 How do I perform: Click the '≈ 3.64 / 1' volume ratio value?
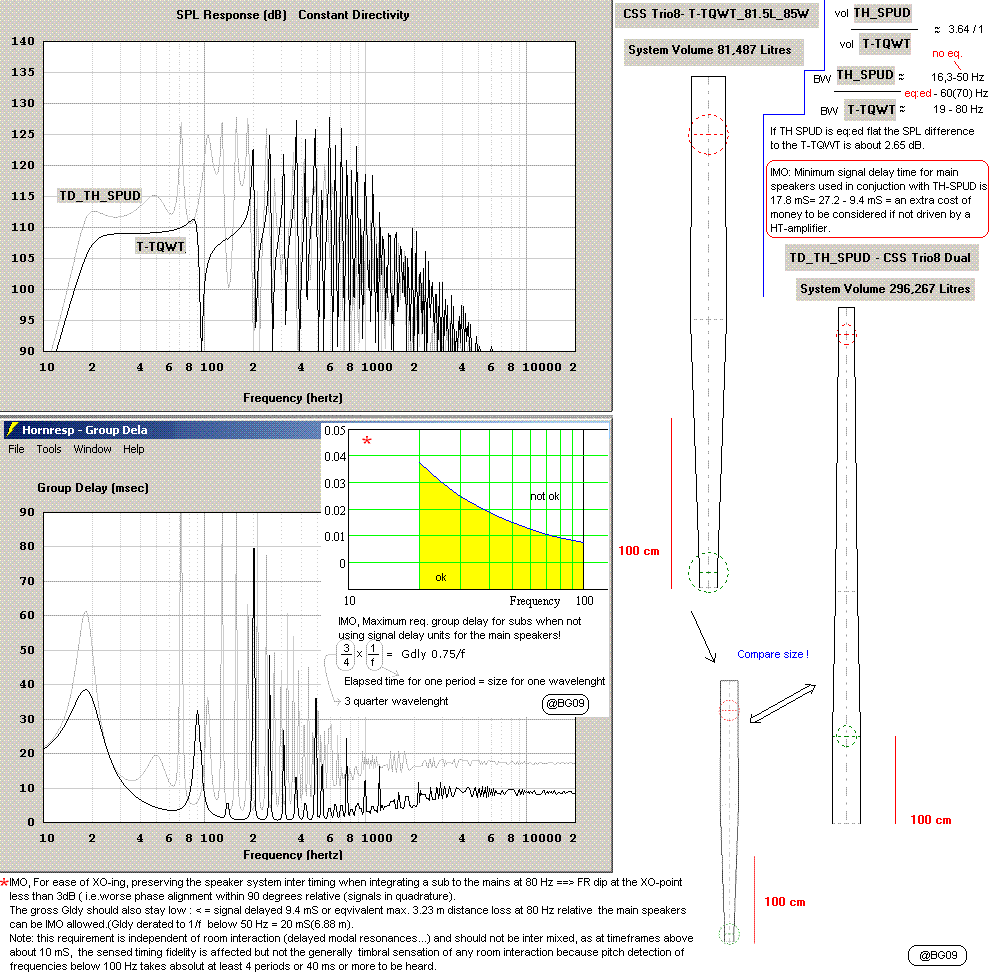959,29
